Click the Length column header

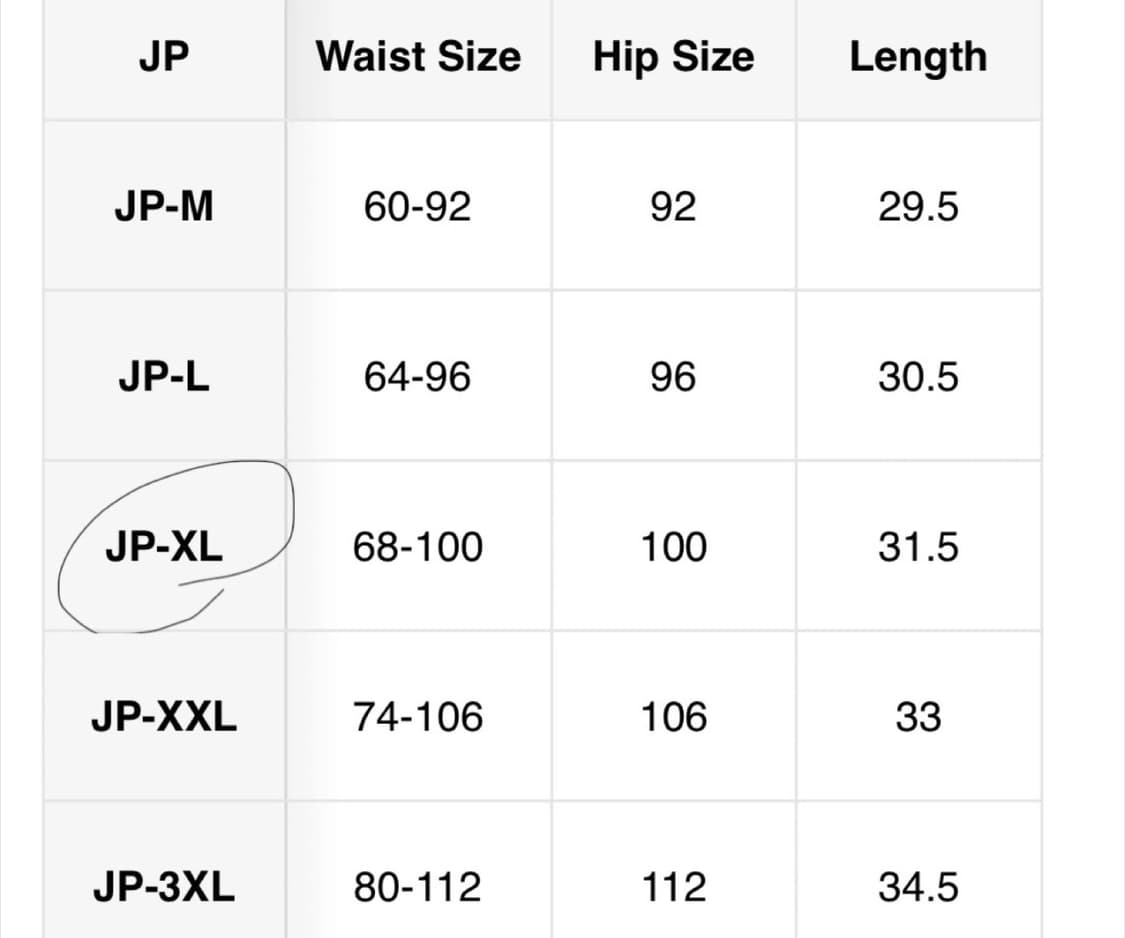coord(918,57)
